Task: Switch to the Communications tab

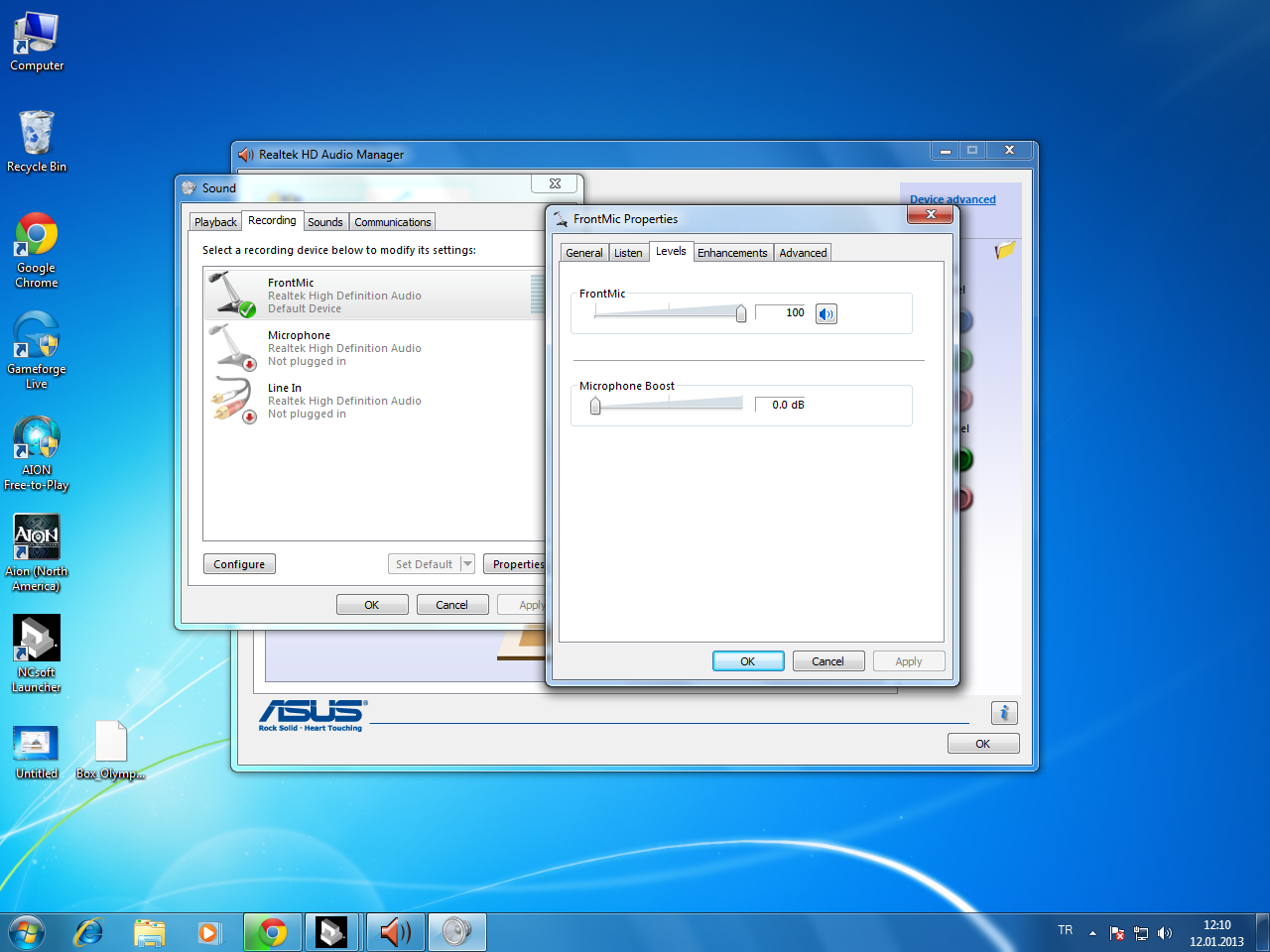Action: [393, 222]
